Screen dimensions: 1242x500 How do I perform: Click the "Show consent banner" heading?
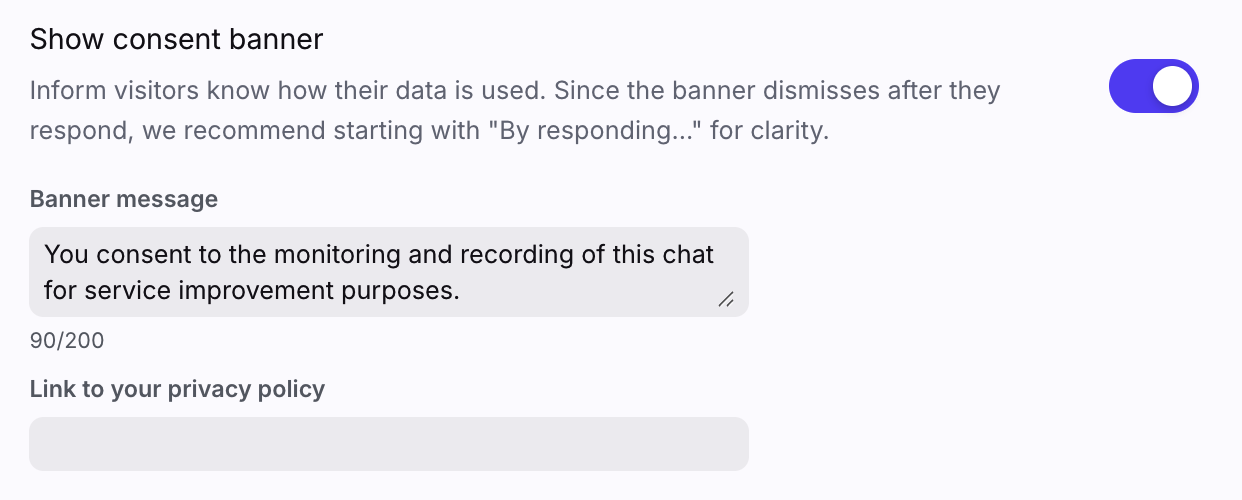[x=176, y=39]
